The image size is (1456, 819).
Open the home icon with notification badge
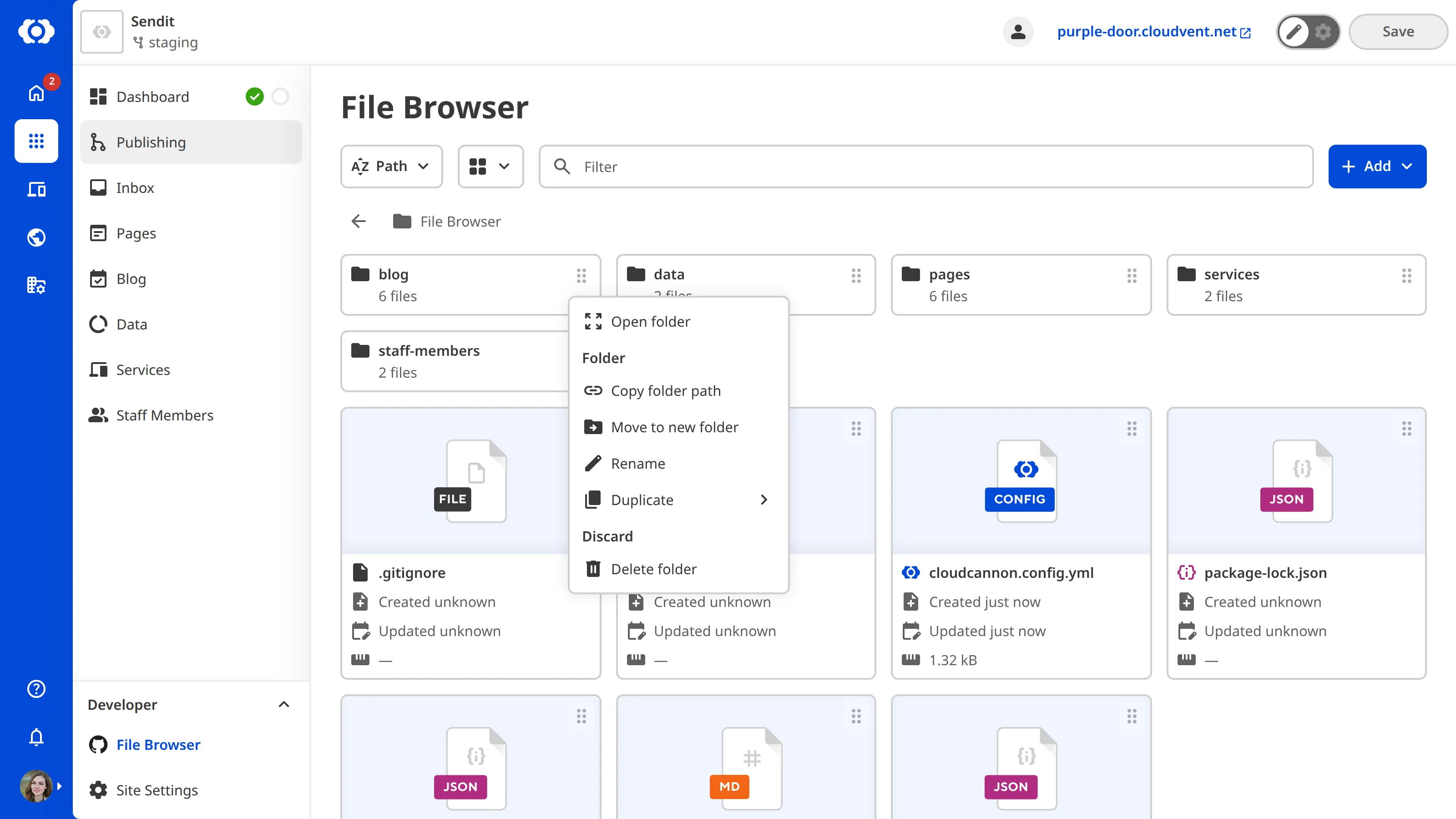pos(36,93)
